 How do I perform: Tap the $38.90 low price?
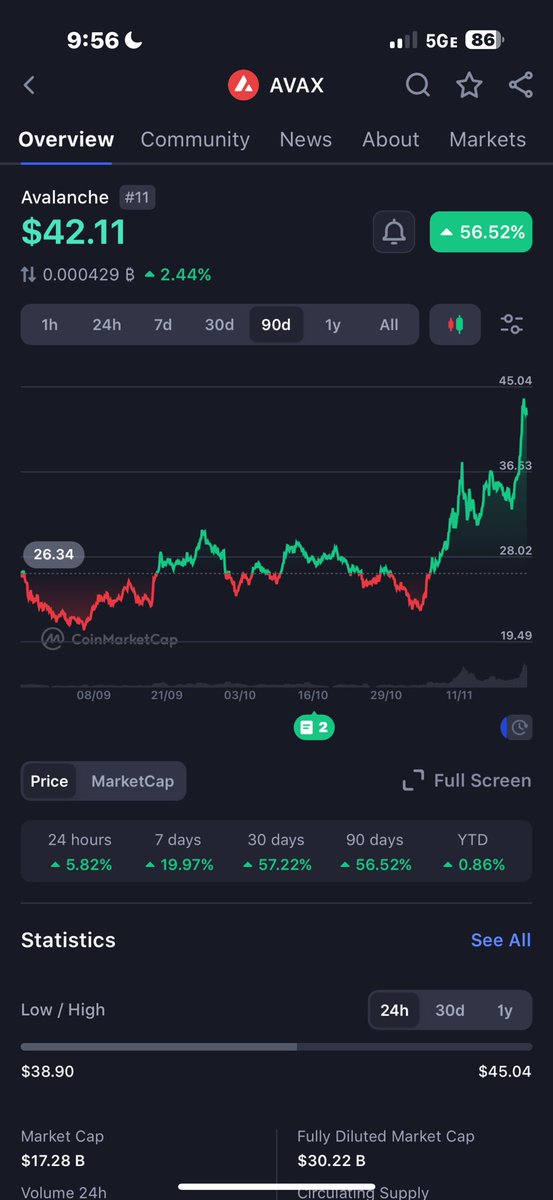pos(47,1072)
